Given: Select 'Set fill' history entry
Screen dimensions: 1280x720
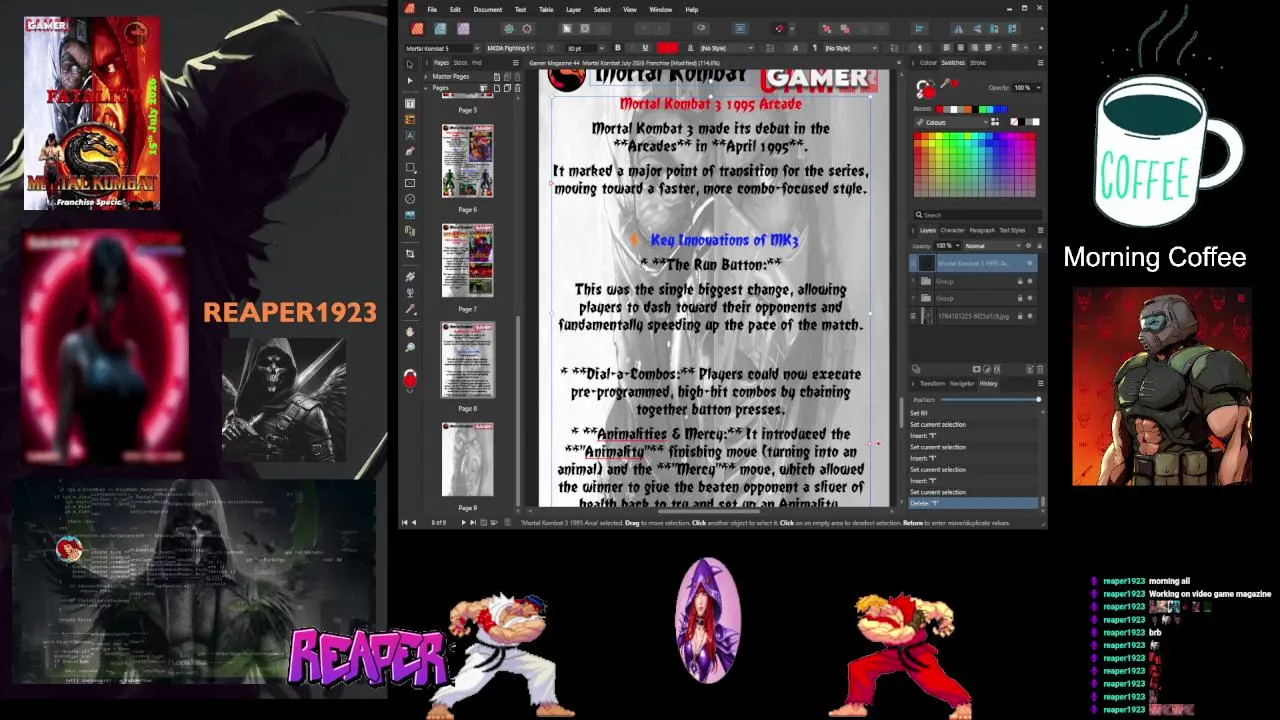Looking at the screenshot, I should [x=972, y=413].
